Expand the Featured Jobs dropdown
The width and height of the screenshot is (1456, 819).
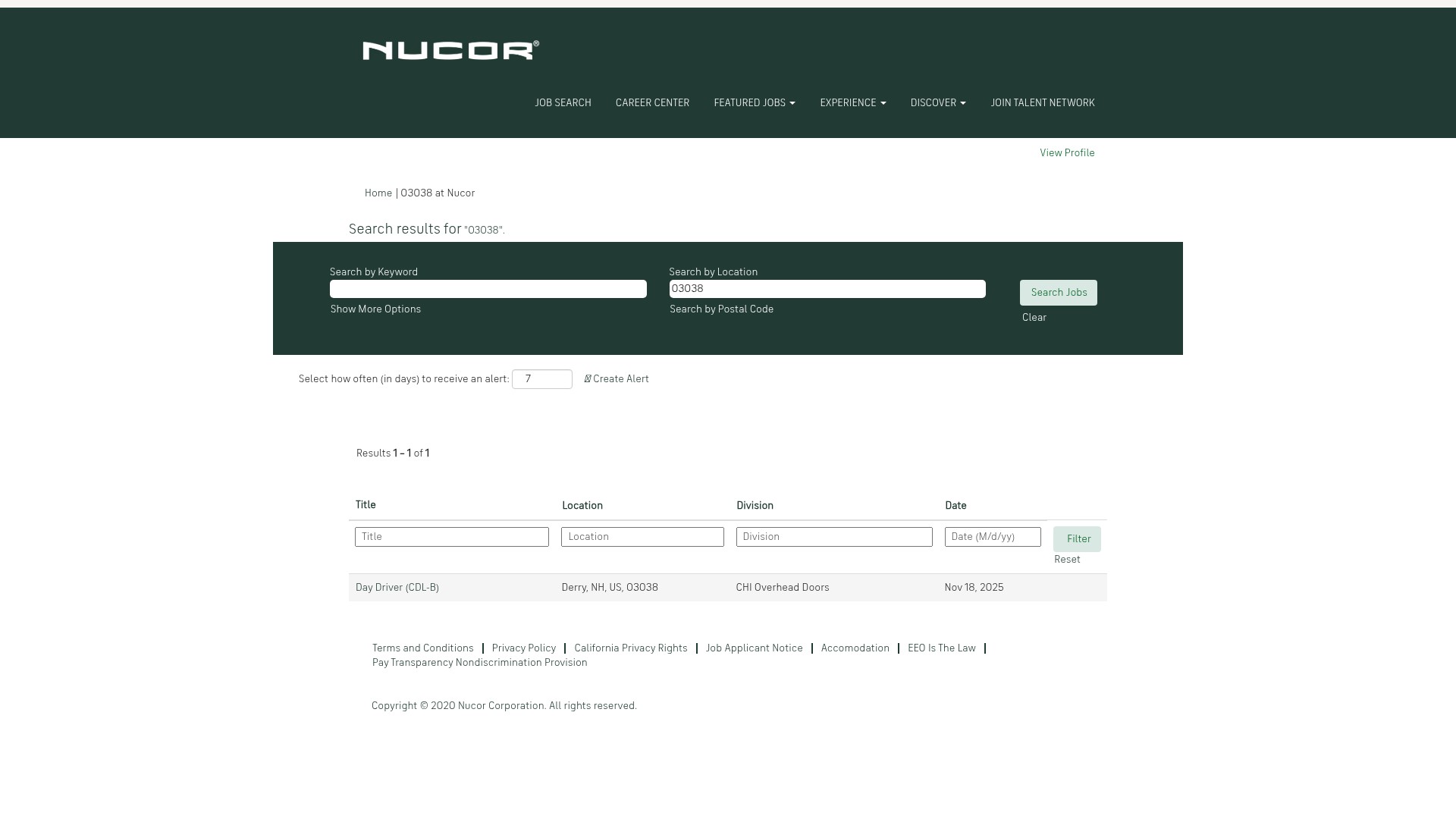tap(755, 103)
